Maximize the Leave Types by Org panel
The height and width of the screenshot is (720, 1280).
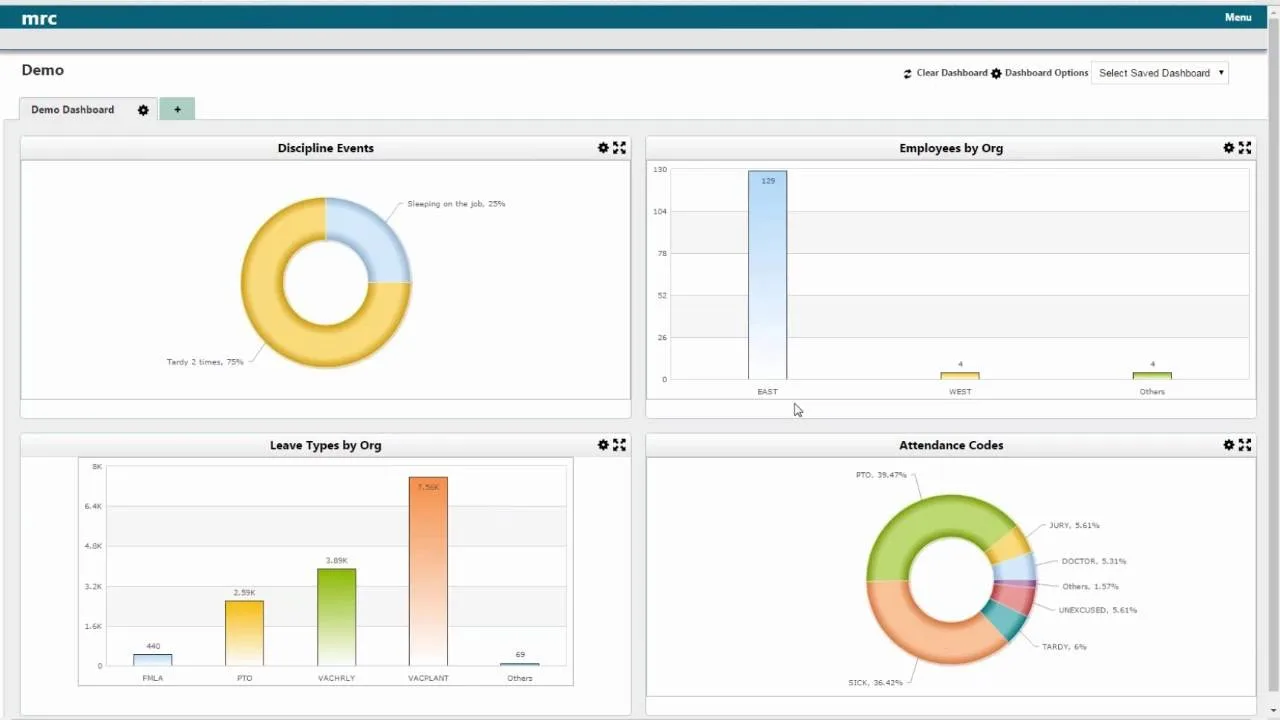pyautogui.click(x=620, y=445)
